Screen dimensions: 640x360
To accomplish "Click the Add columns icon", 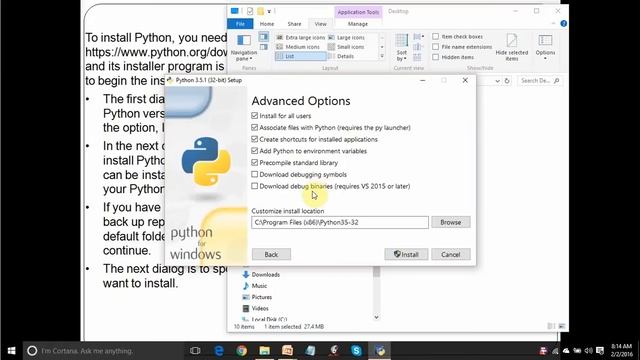I will click(418, 47).
